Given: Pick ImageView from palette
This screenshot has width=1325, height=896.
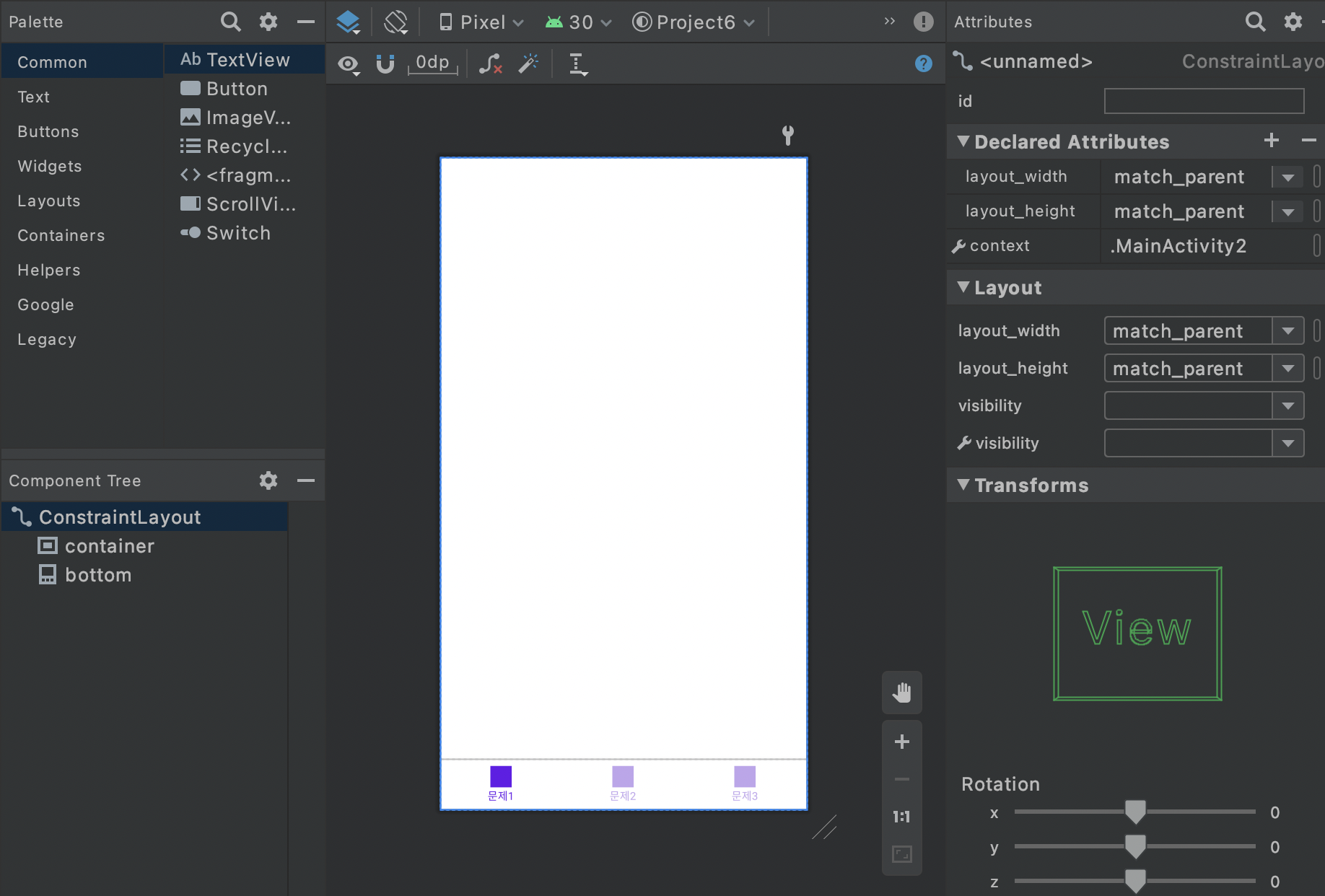Looking at the screenshot, I should (245, 118).
